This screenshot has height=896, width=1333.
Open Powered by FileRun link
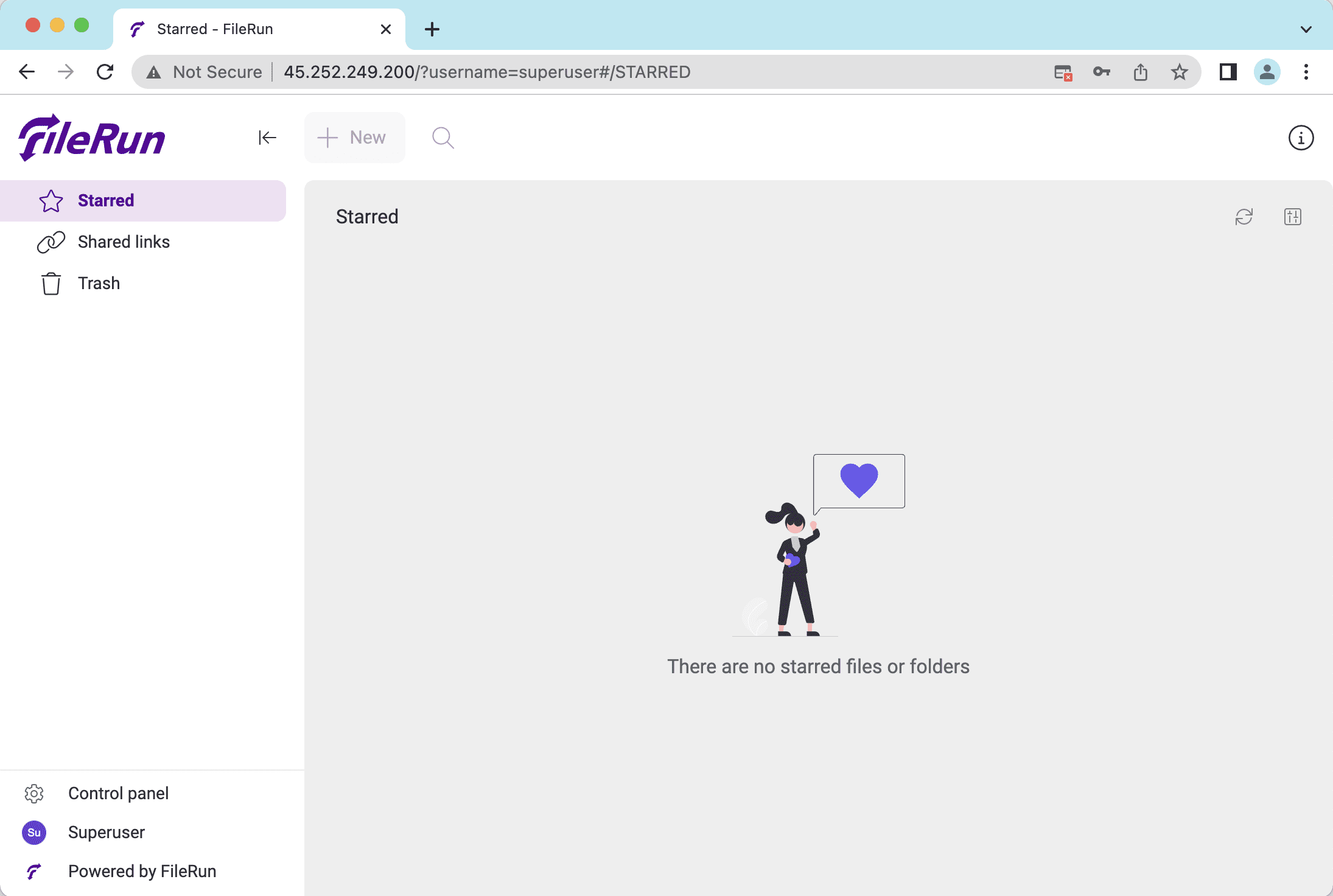(142, 871)
